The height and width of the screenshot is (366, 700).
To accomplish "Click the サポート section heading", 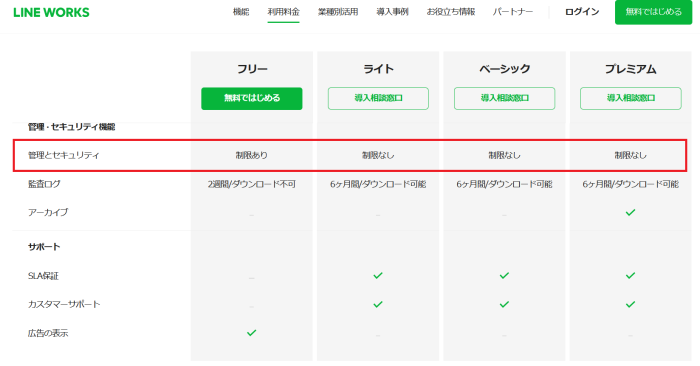I will click(44, 247).
